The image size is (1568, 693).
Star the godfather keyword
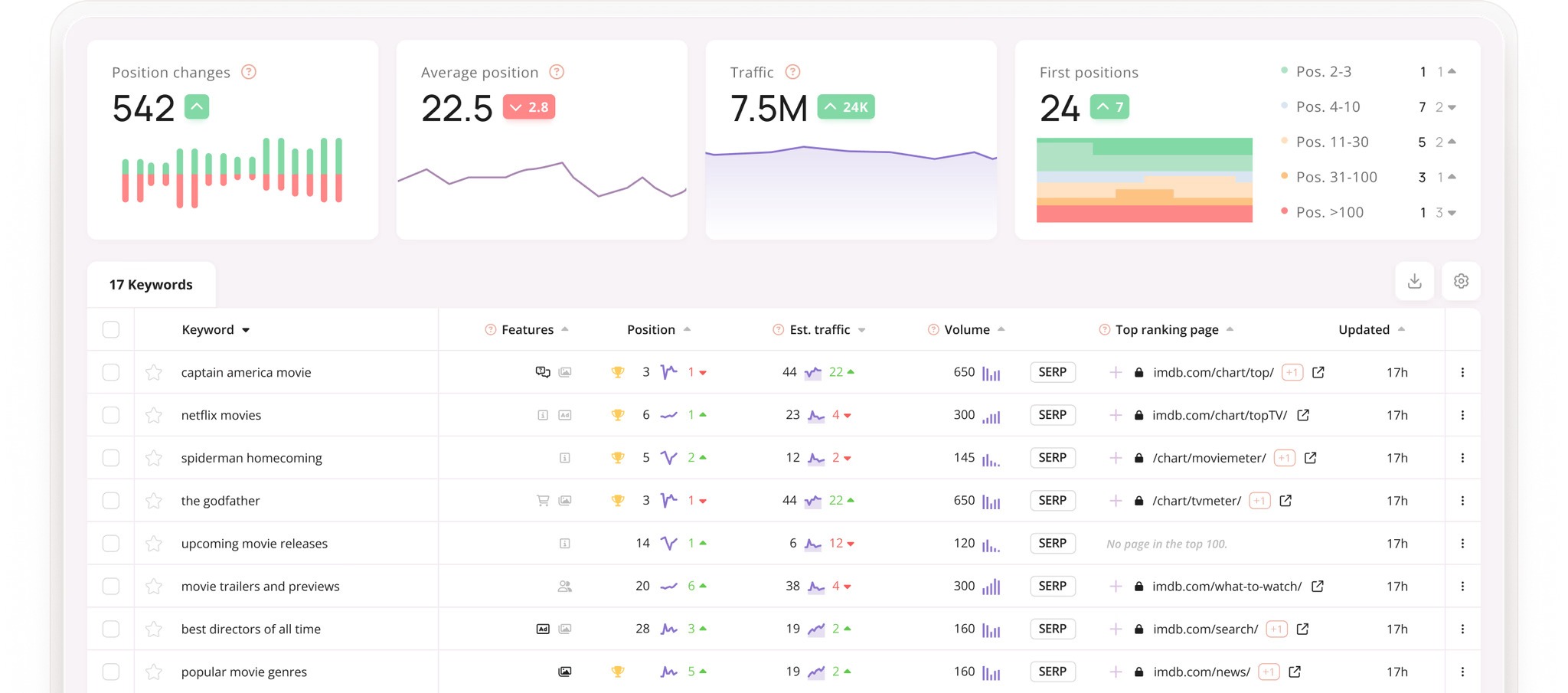tap(154, 501)
